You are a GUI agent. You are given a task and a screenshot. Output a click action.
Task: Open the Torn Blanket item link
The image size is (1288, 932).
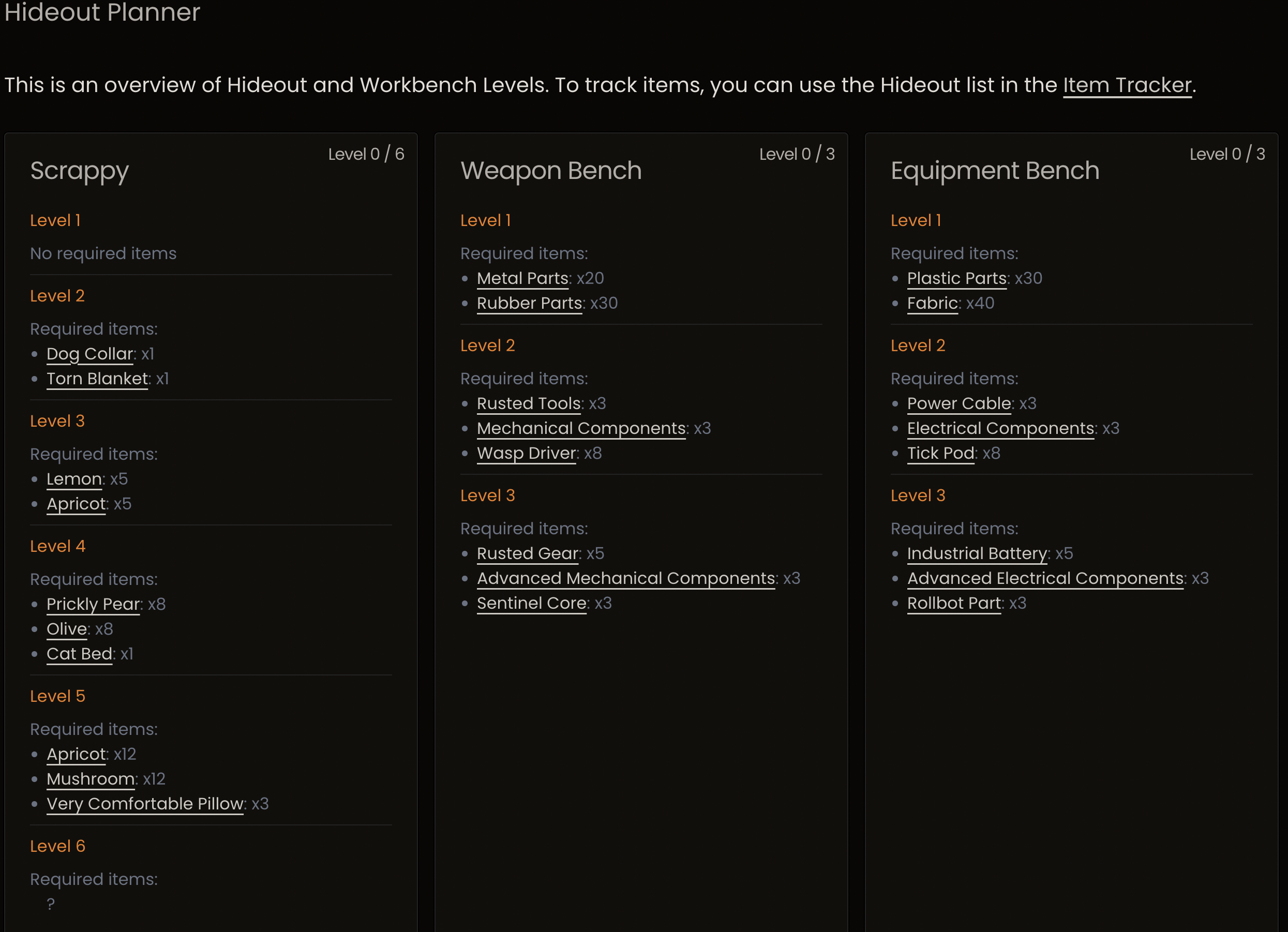tap(97, 379)
